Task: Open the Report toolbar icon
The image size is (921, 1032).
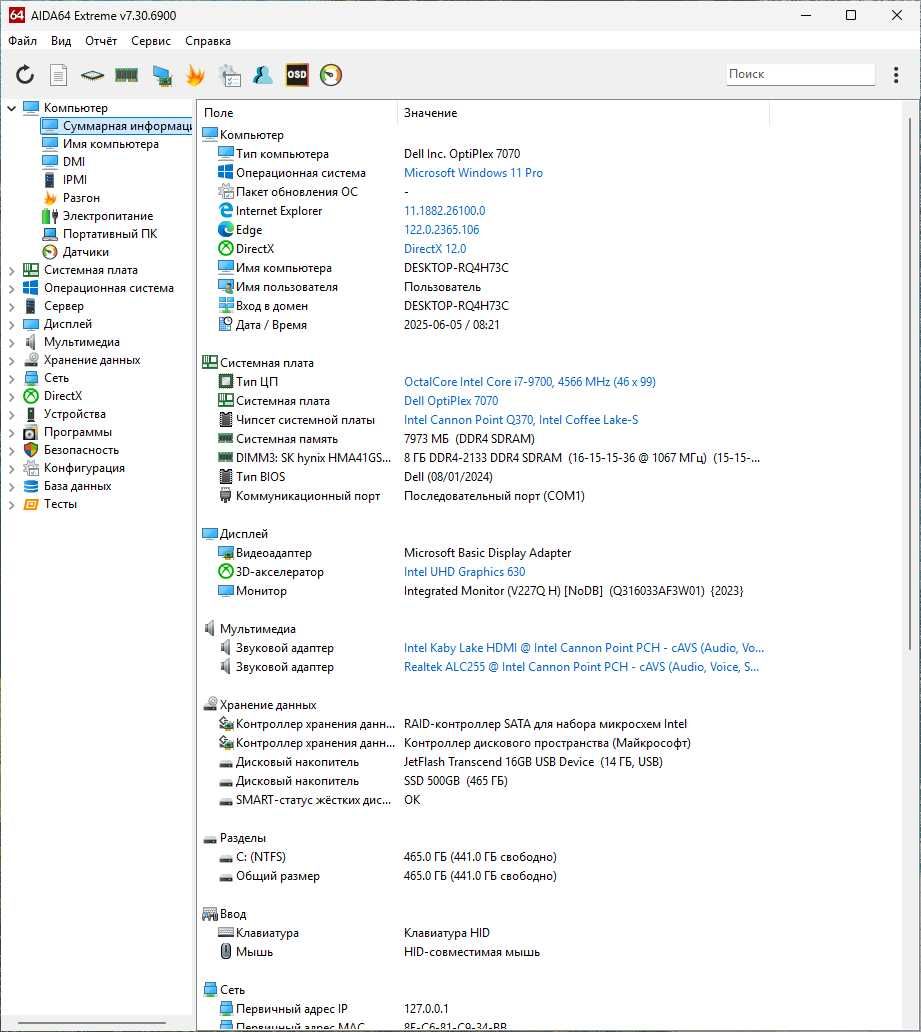Action: [59, 74]
